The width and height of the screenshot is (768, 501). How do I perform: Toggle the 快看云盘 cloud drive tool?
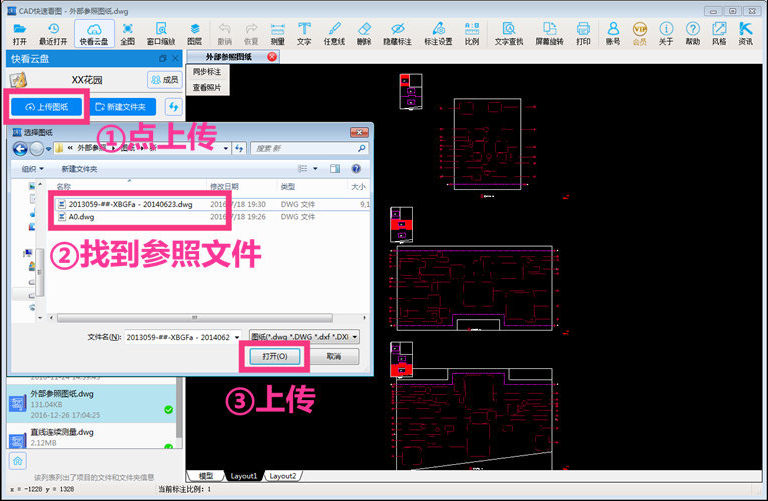[x=94, y=34]
